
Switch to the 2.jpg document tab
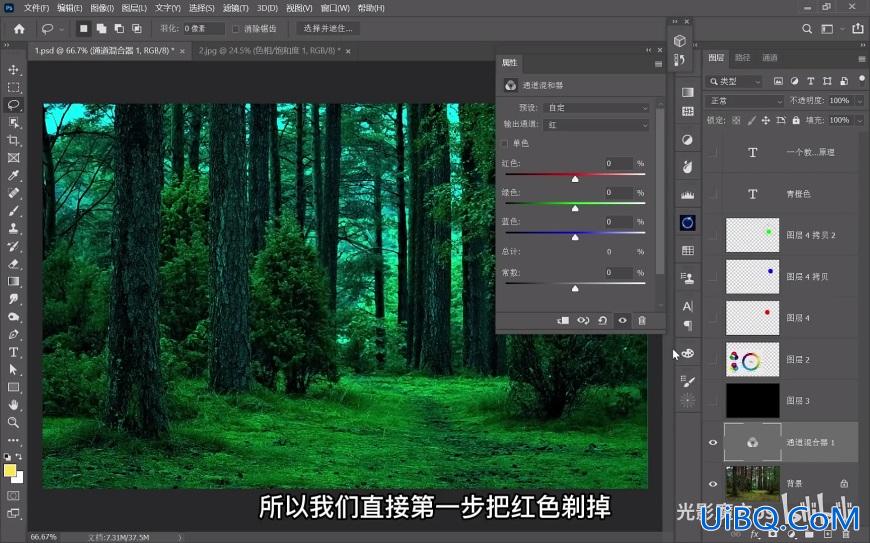pyautogui.click(x=270, y=50)
